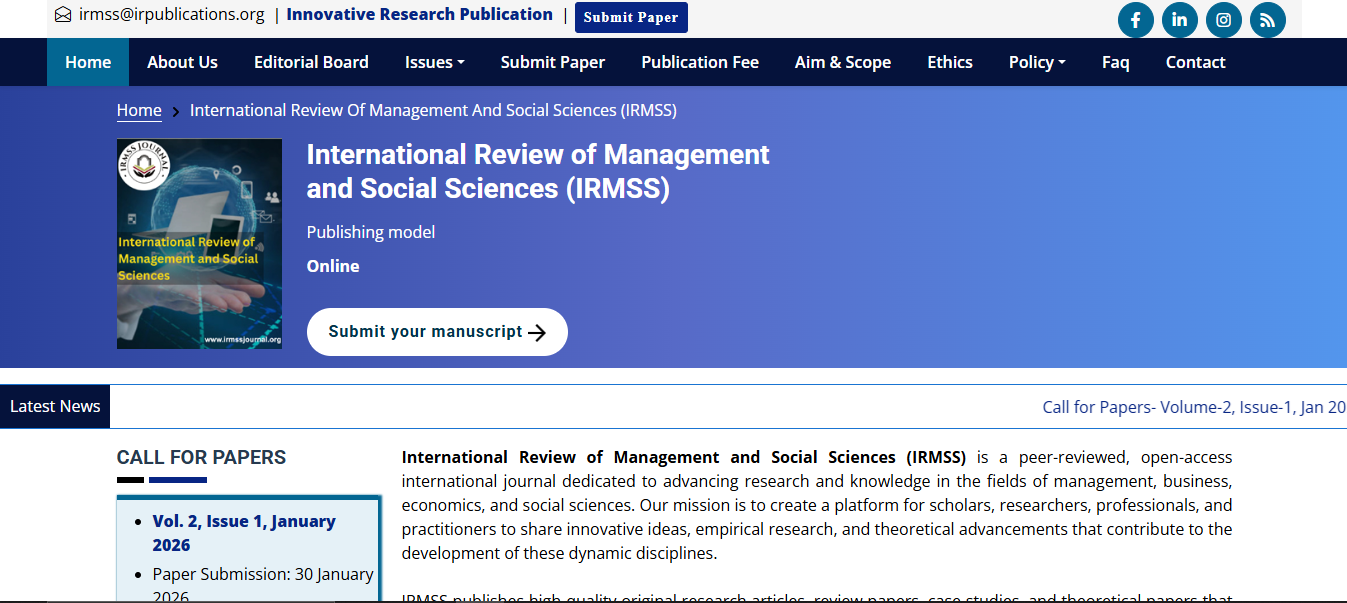Click the Call for Papers scrolling news text

(1194, 407)
